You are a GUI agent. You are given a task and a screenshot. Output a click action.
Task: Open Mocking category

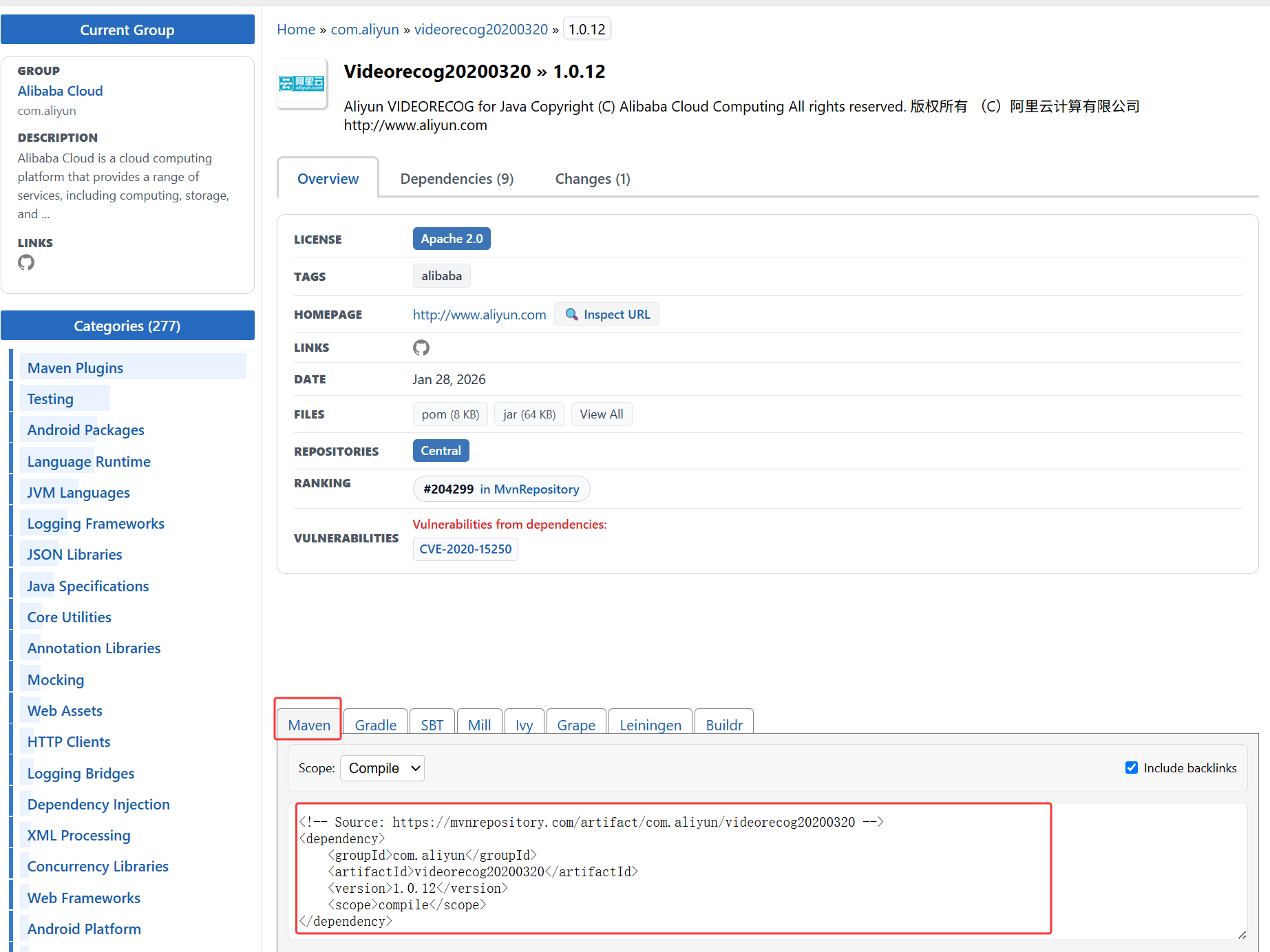(56, 680)
